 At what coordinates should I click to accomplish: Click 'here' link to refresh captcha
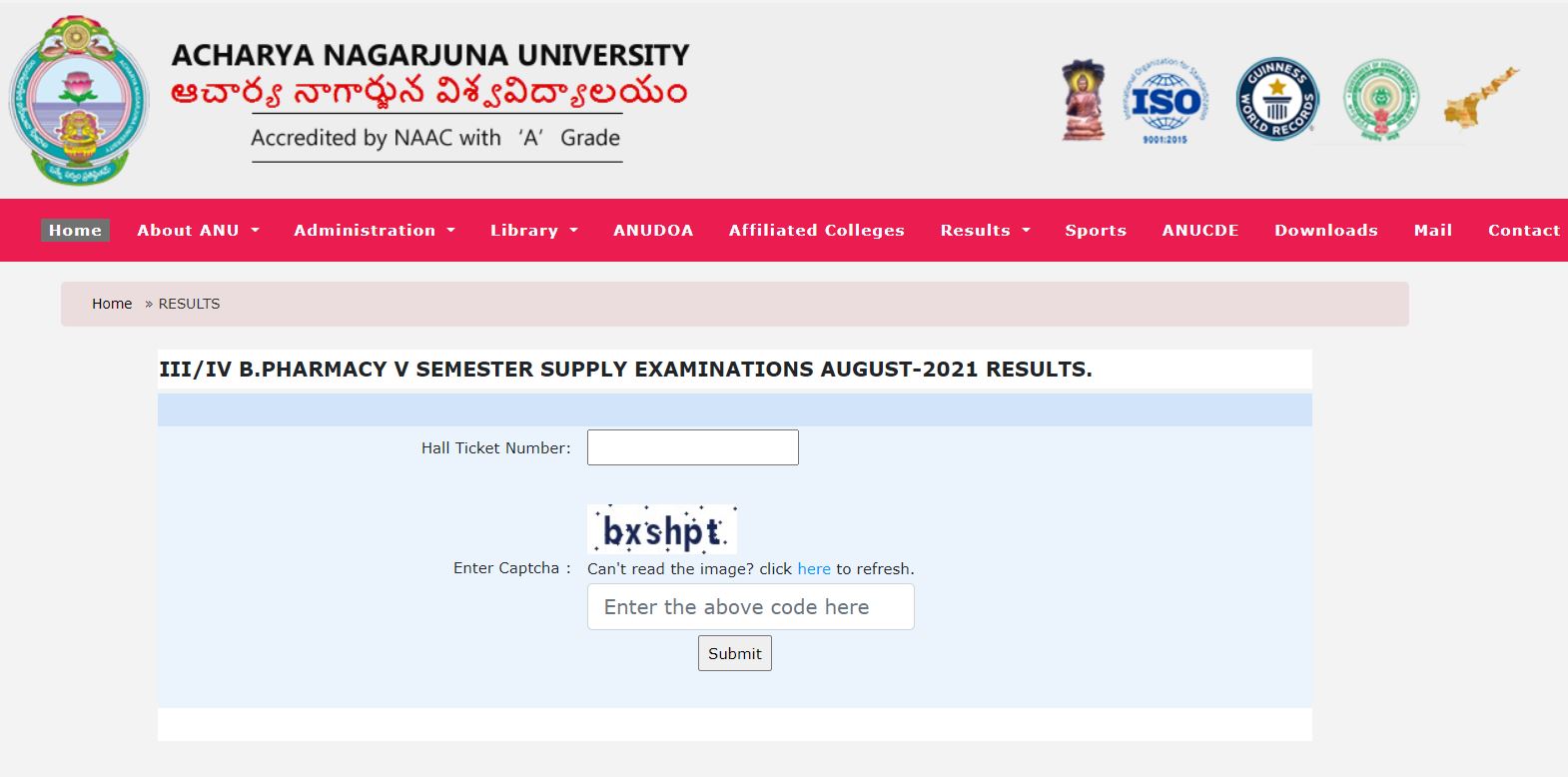[814, 568]
